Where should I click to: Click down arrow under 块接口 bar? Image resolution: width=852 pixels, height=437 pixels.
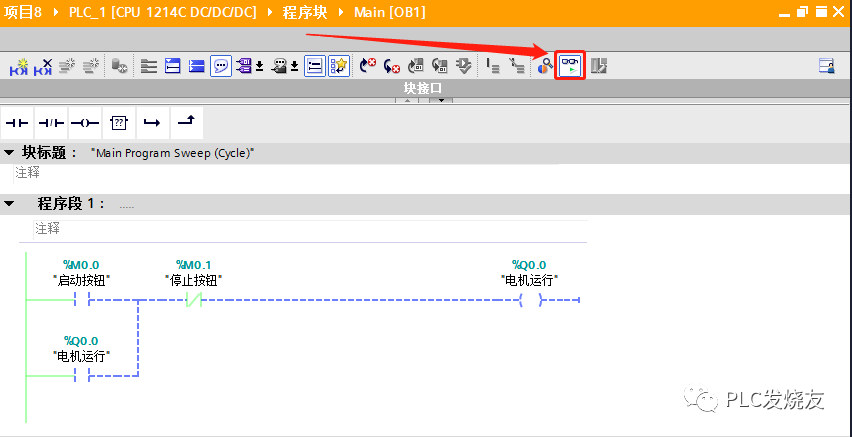pos(441,101)
